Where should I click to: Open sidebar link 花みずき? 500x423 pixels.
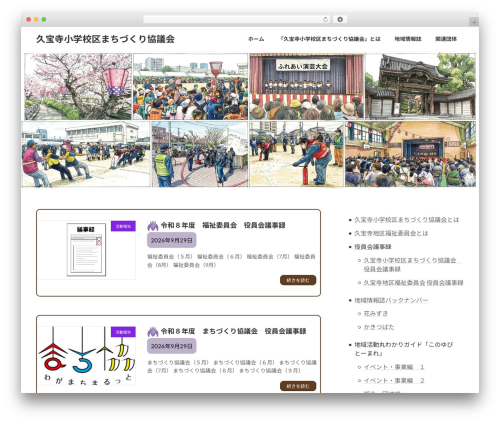click(376, 314)
